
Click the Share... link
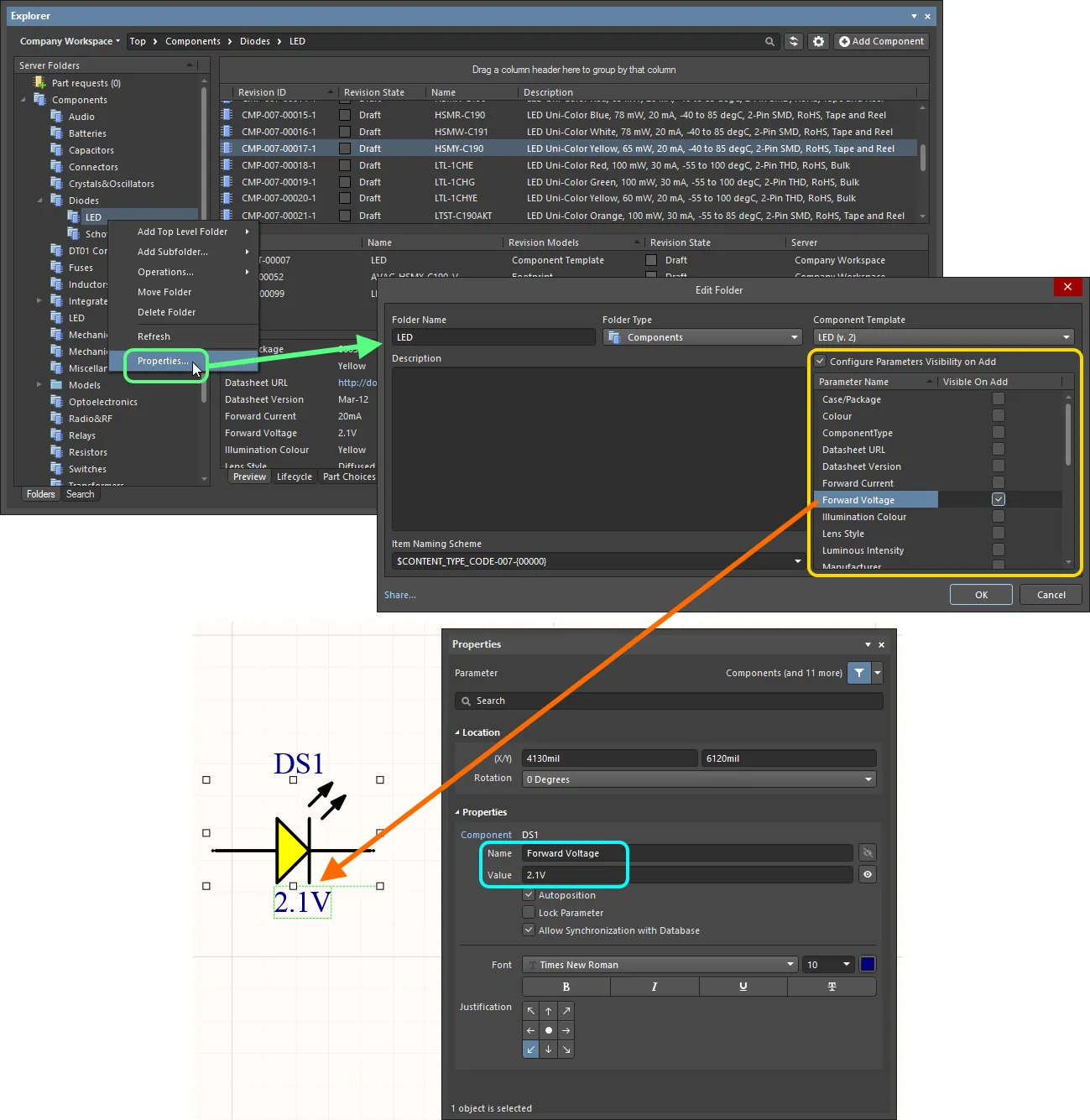tap(400, 595)
